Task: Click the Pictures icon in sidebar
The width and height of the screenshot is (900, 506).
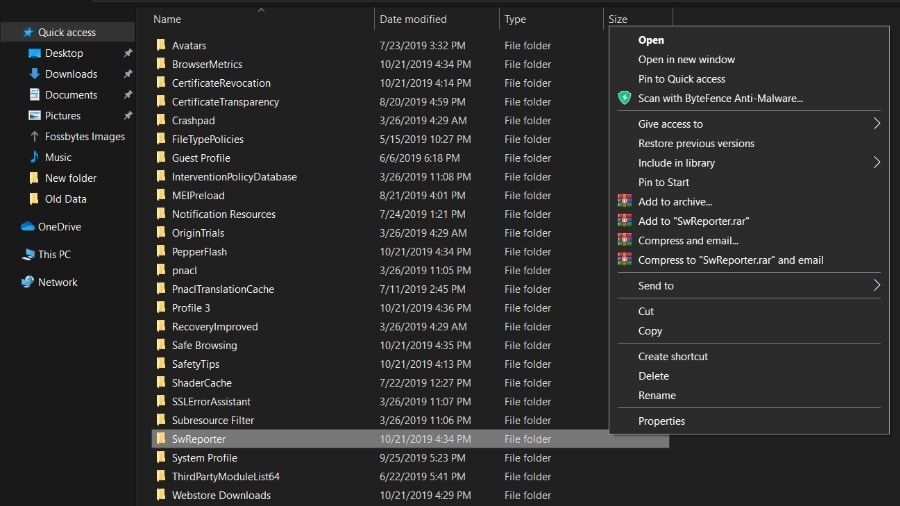Action: click(34, 115)
